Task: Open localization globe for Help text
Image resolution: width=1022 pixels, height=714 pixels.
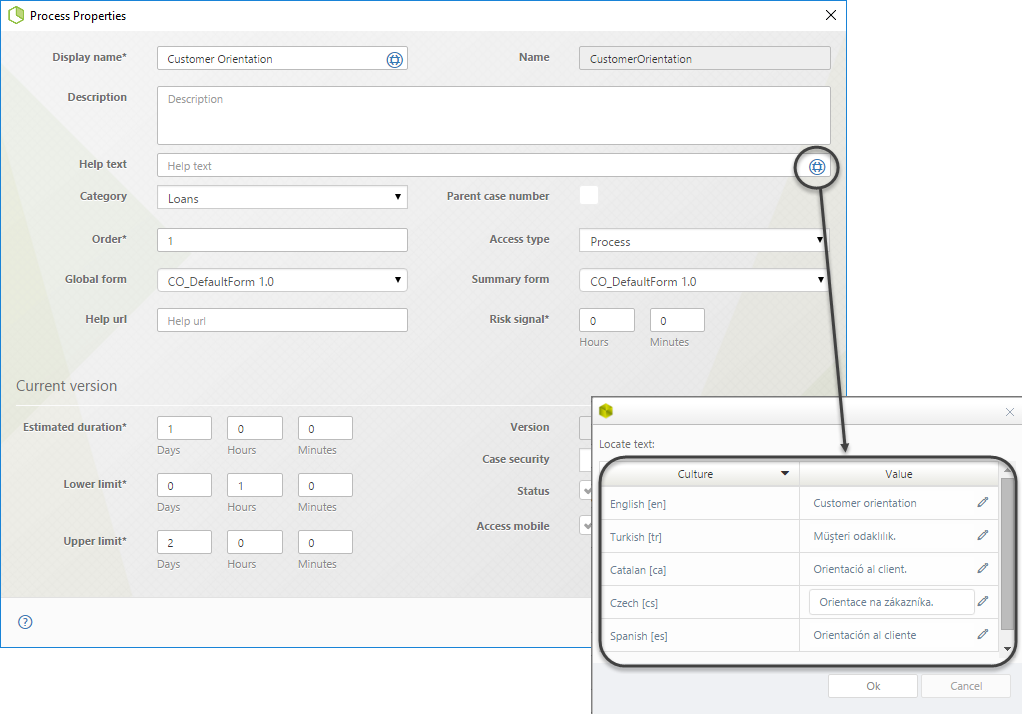Action: click(817, 167)
